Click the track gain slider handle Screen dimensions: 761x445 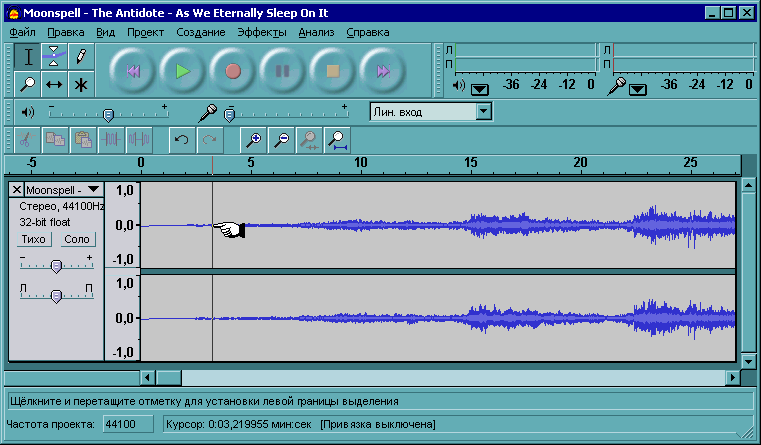56,266
